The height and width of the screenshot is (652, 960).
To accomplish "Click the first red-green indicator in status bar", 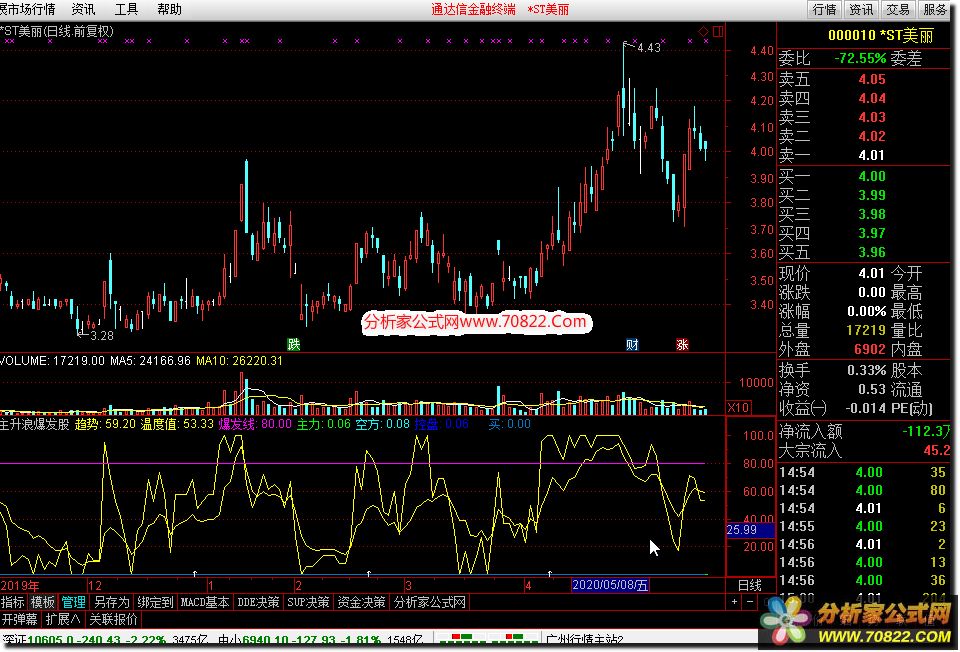I will (x=463, y=640).
